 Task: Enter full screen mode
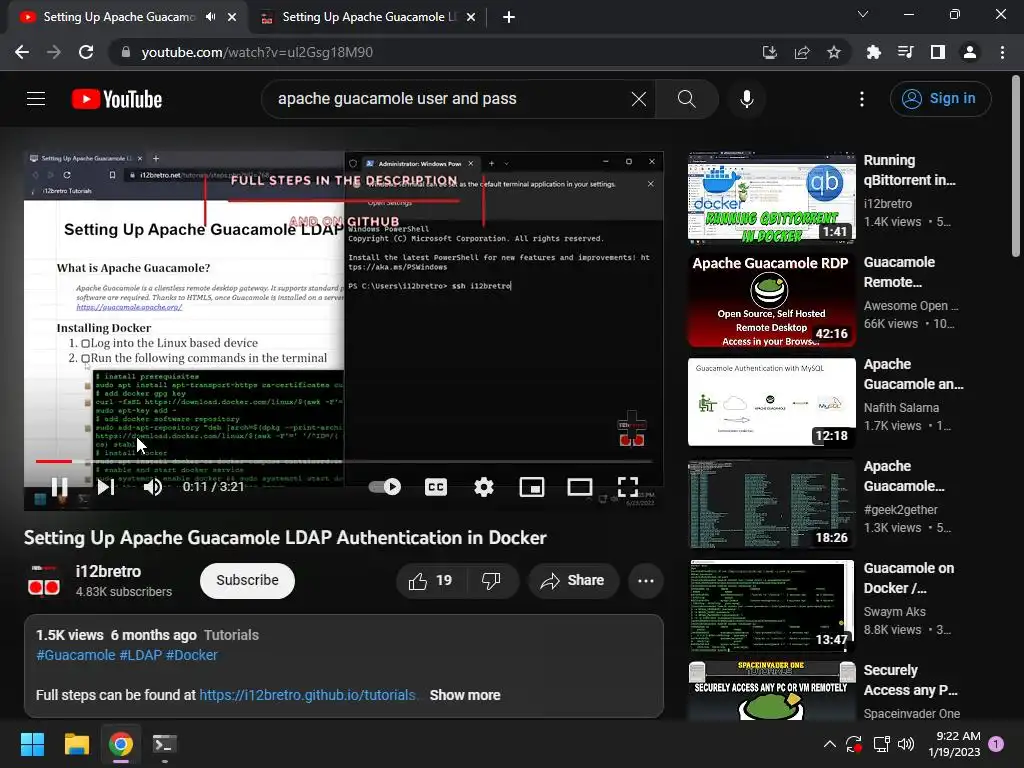[x=628, y=487]
